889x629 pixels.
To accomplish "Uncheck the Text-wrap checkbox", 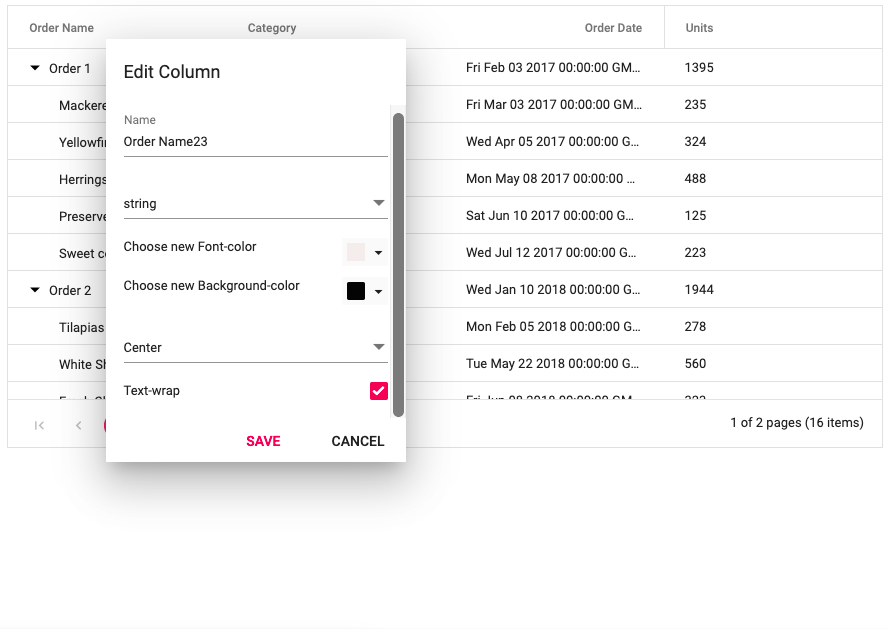I will 379,391.
